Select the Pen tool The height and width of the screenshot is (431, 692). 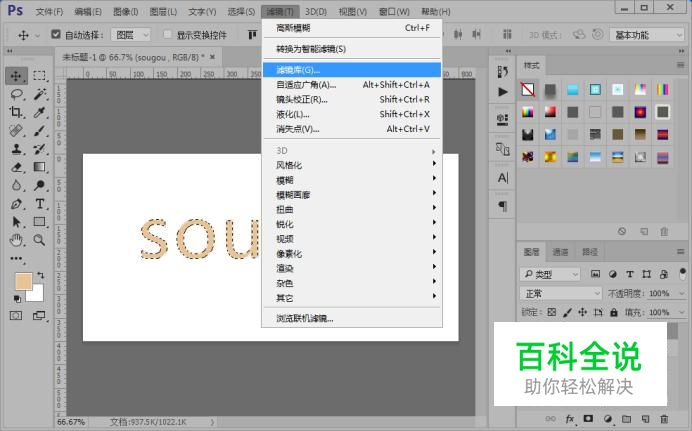tap(16, 204)
